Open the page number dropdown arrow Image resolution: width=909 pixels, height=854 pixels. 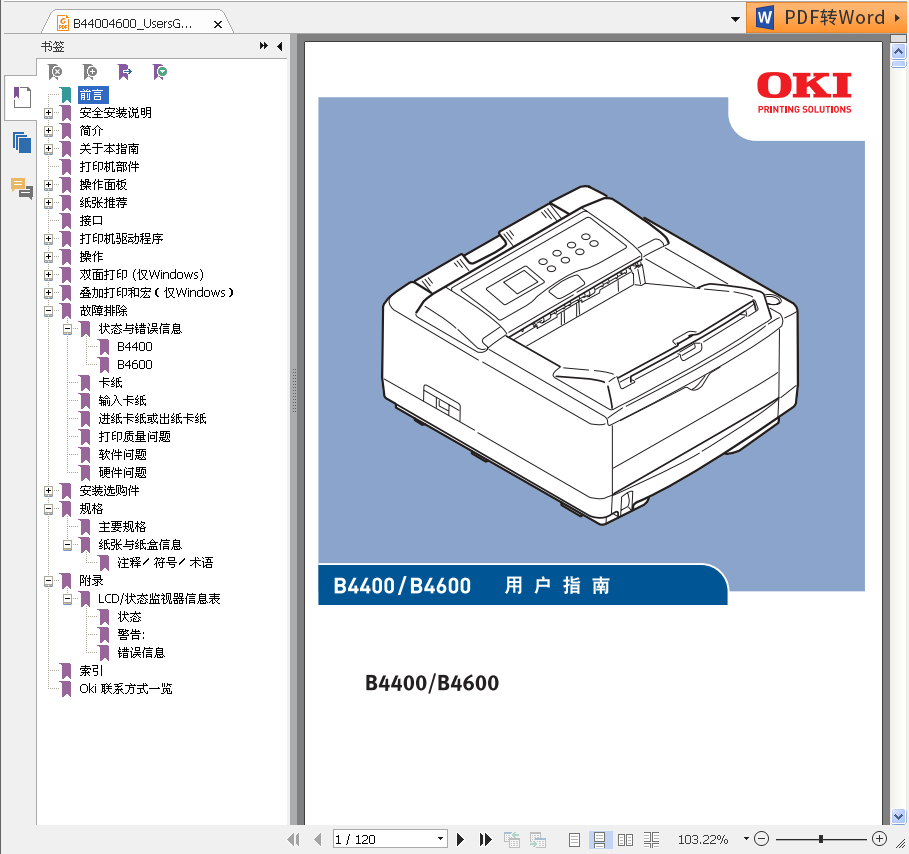click(441, 838)
